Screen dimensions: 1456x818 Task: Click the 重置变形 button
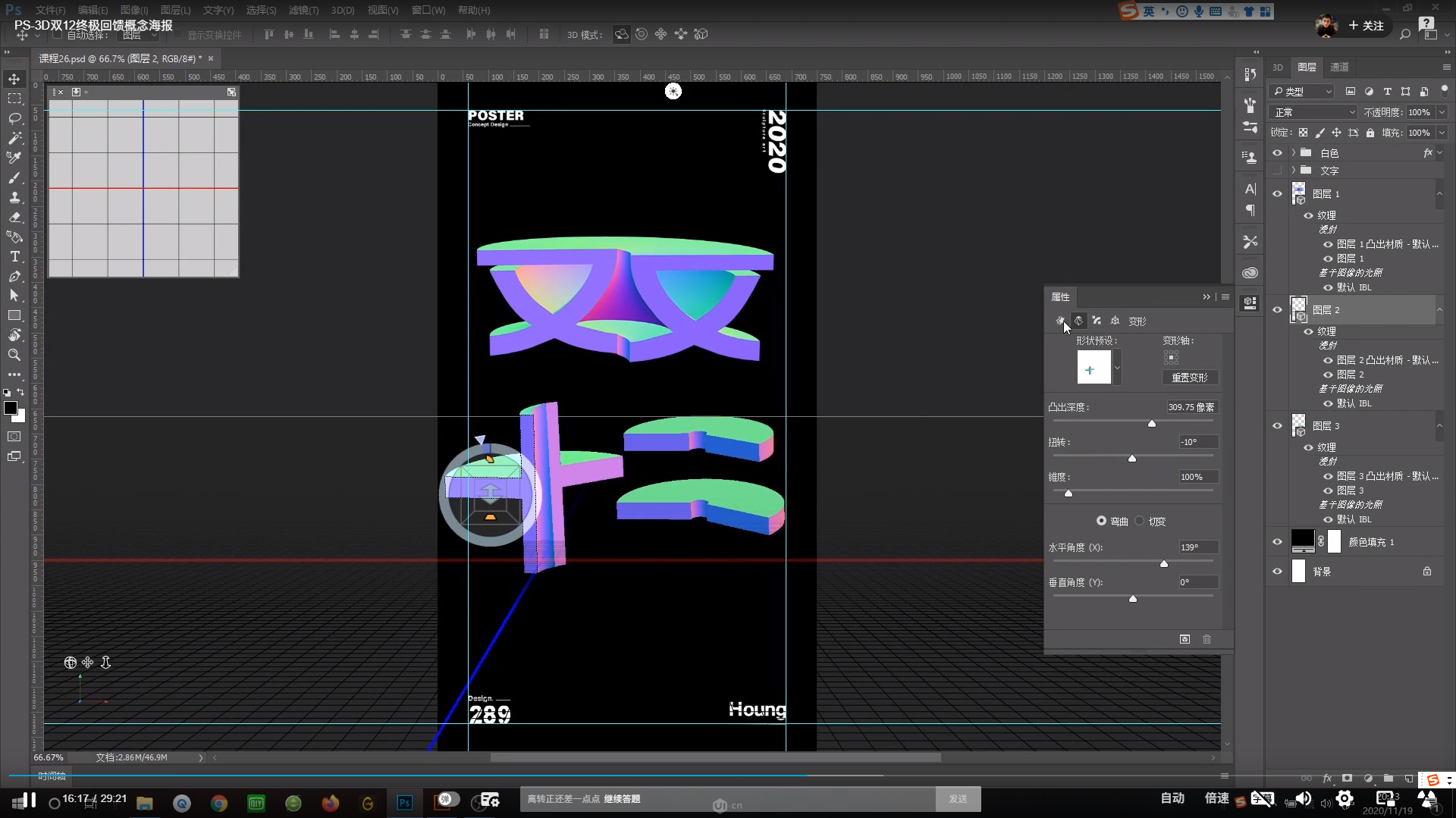pos(1190,378)
